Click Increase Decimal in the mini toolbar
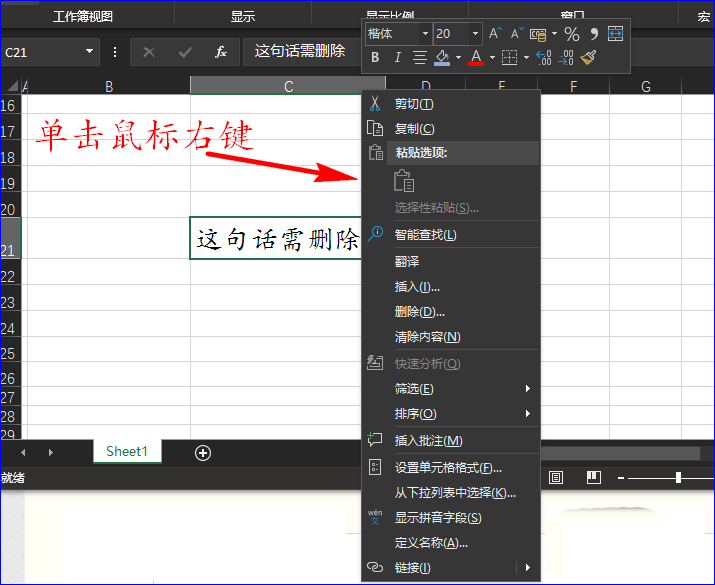715x585 pixels. tap(543, 58)
